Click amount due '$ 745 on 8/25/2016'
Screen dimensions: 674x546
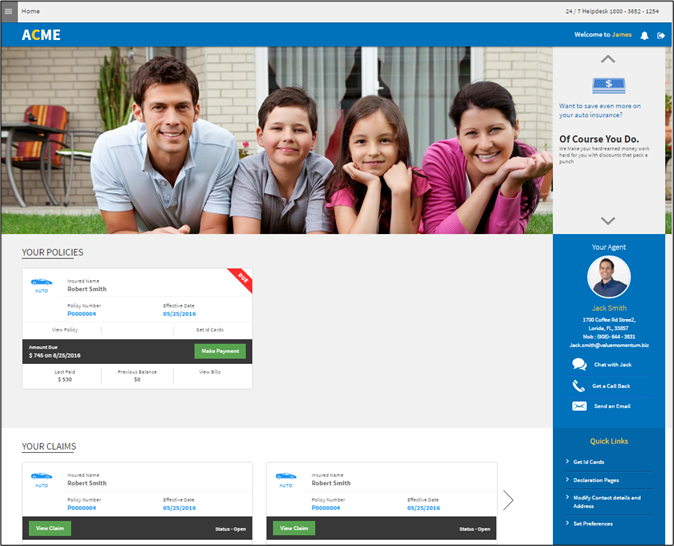pyautogui.click(x=55, y=356)
